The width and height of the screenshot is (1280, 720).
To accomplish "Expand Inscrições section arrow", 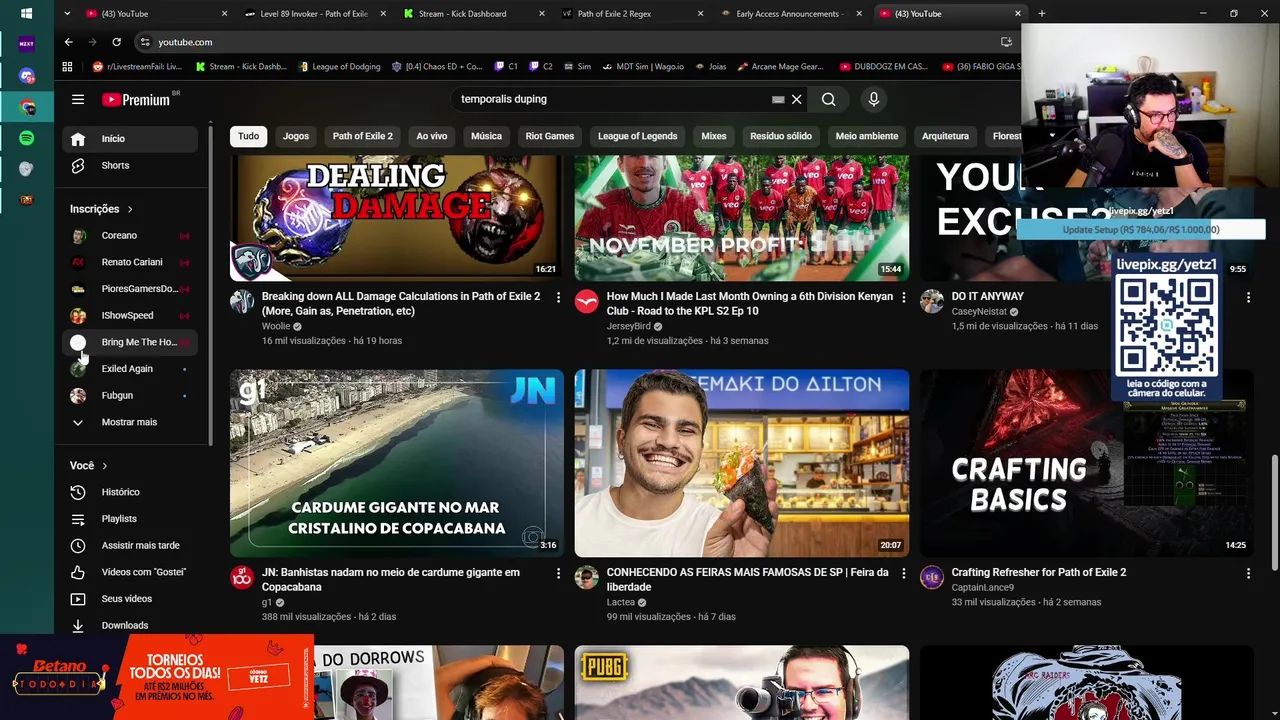I will 130,209.
